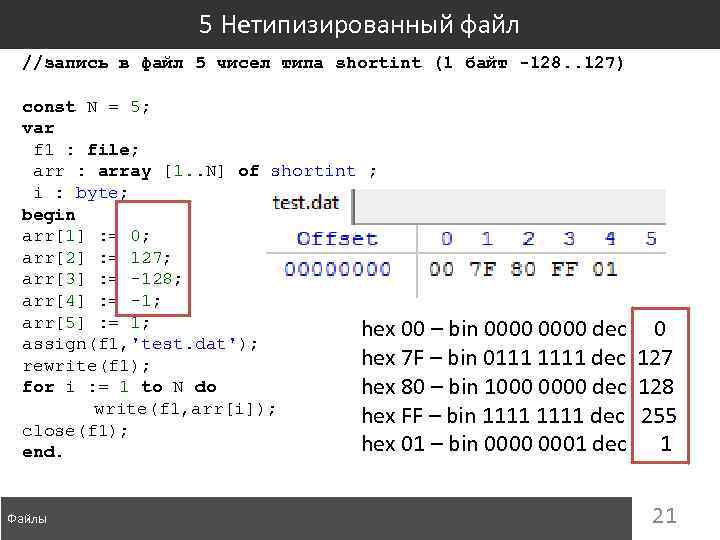Click the 'hex 01 – bin 0000 0001' row

click(x=517, y=444)
